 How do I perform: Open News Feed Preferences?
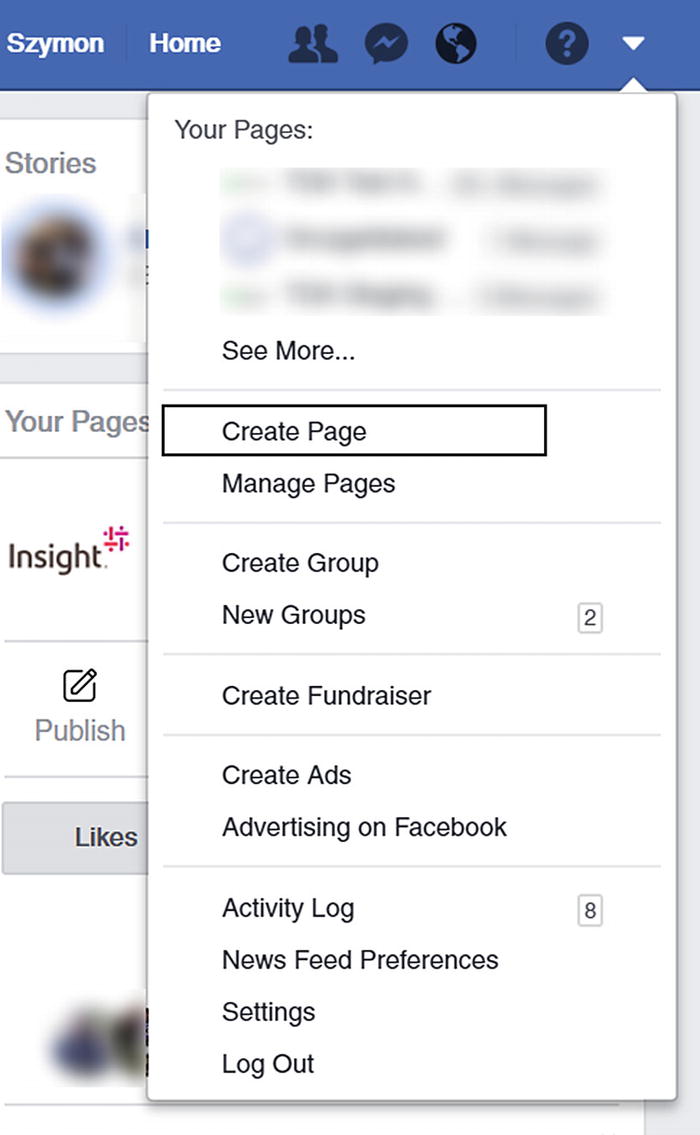point(360,960)
